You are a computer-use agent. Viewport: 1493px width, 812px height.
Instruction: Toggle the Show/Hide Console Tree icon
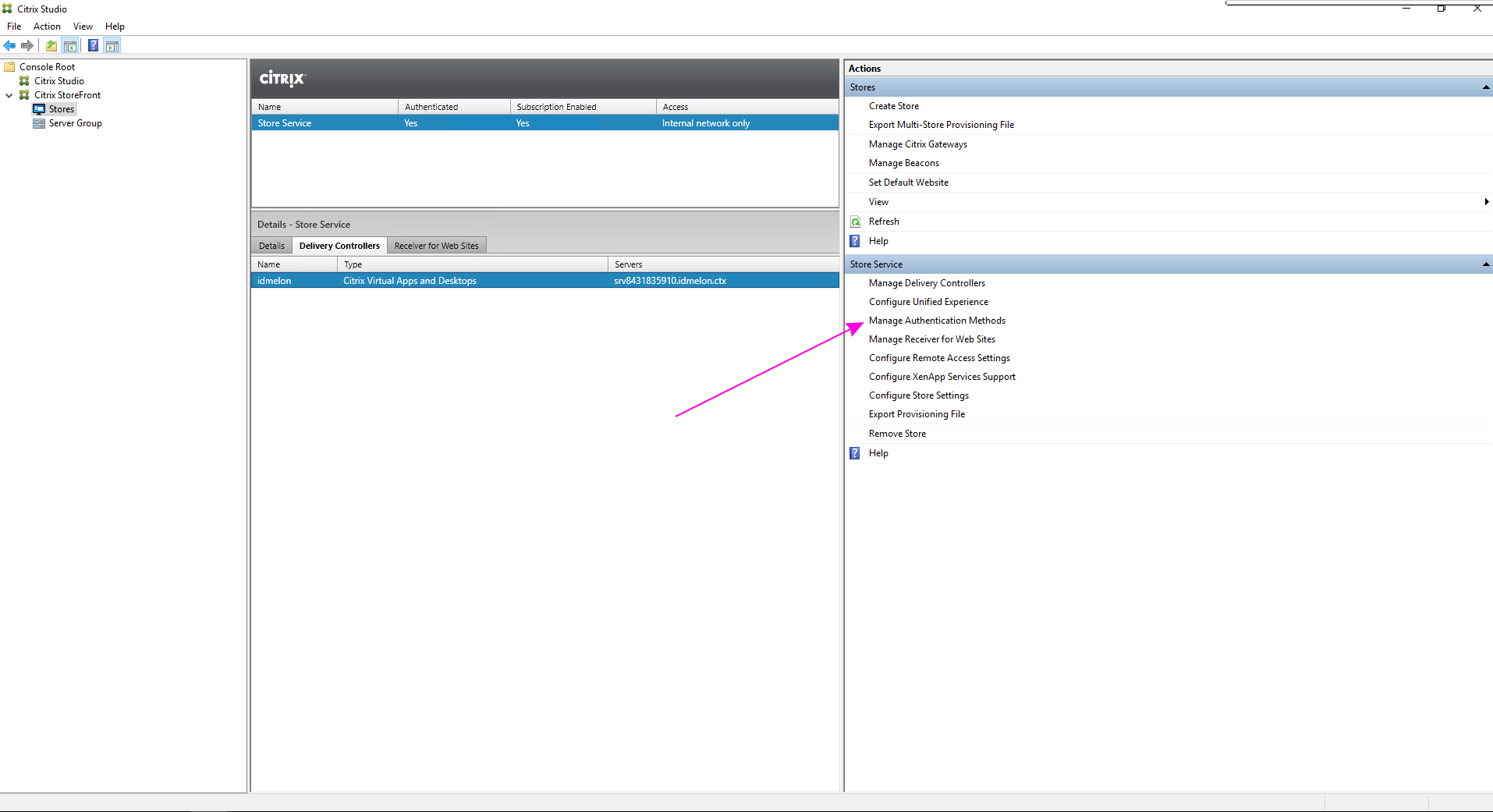pyautogui.click(x=70, y=46)
